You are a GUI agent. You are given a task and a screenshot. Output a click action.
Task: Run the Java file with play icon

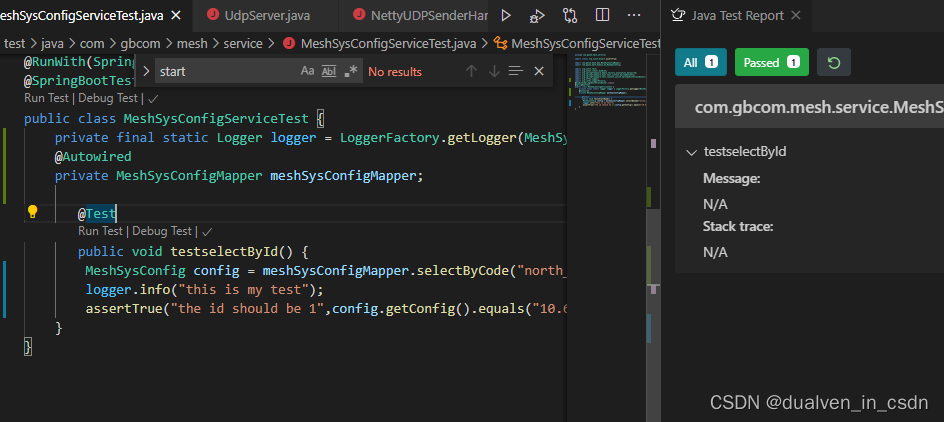click(x=506, y=15)
